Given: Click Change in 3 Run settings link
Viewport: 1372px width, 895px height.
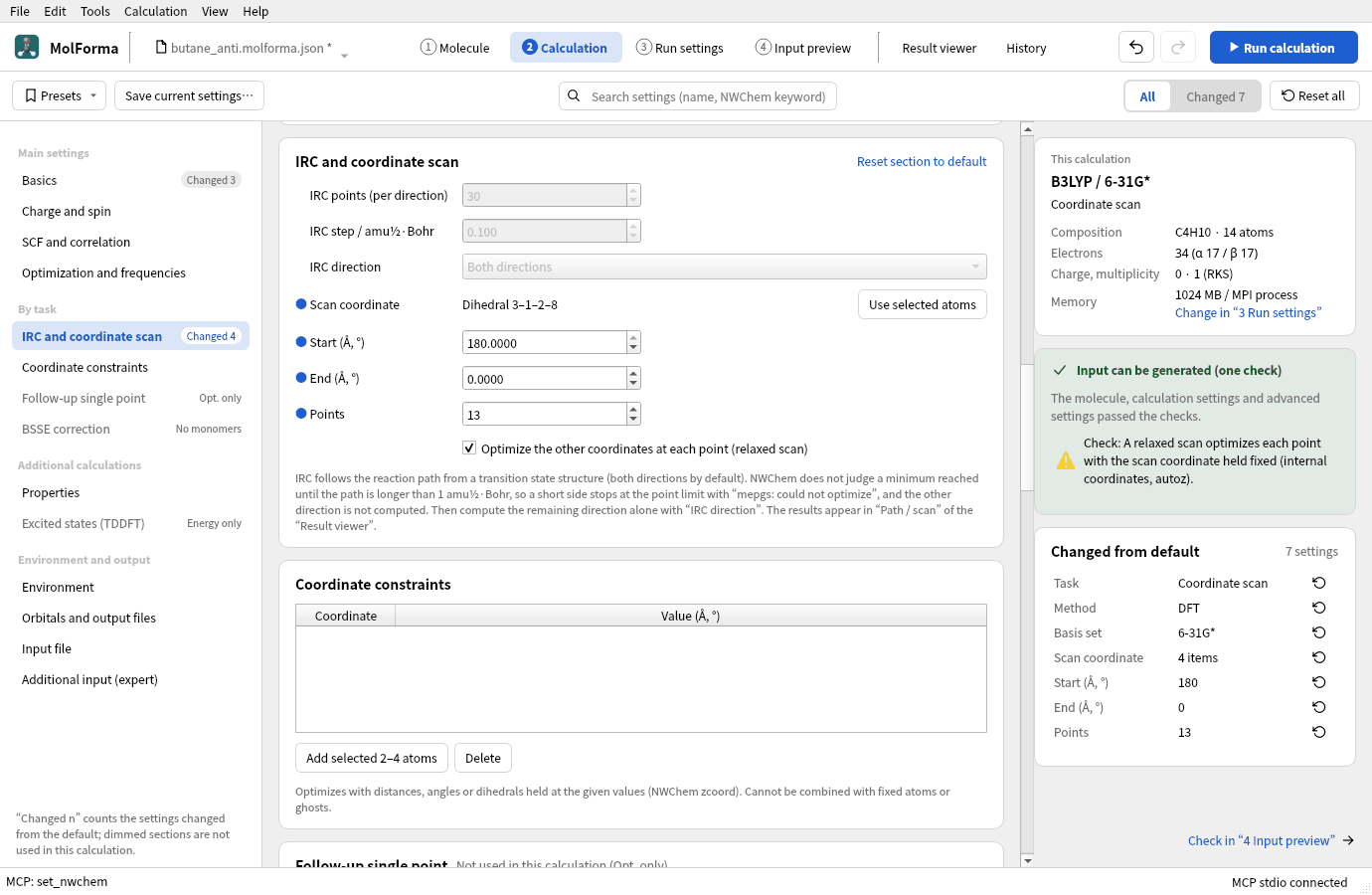Looking at the screenshot, I should (x=1248, y=312).
